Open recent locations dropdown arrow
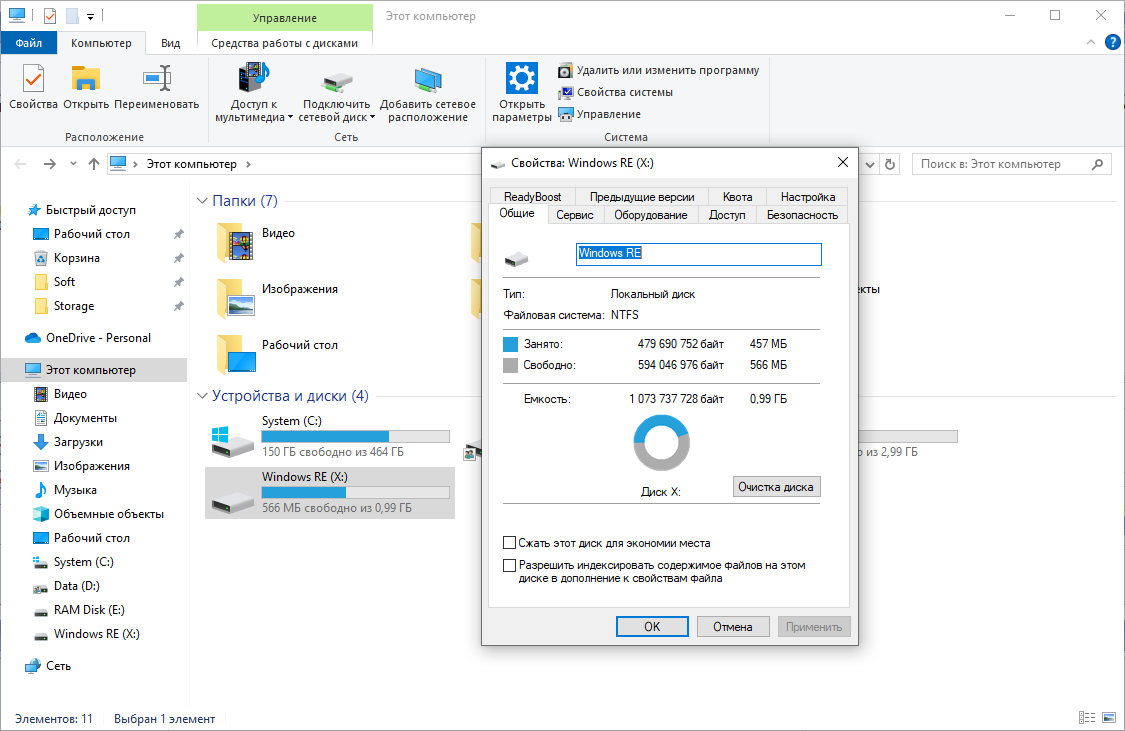This screenshot has height=731, width=1125. pyautogui.click(x=73, y=164)
